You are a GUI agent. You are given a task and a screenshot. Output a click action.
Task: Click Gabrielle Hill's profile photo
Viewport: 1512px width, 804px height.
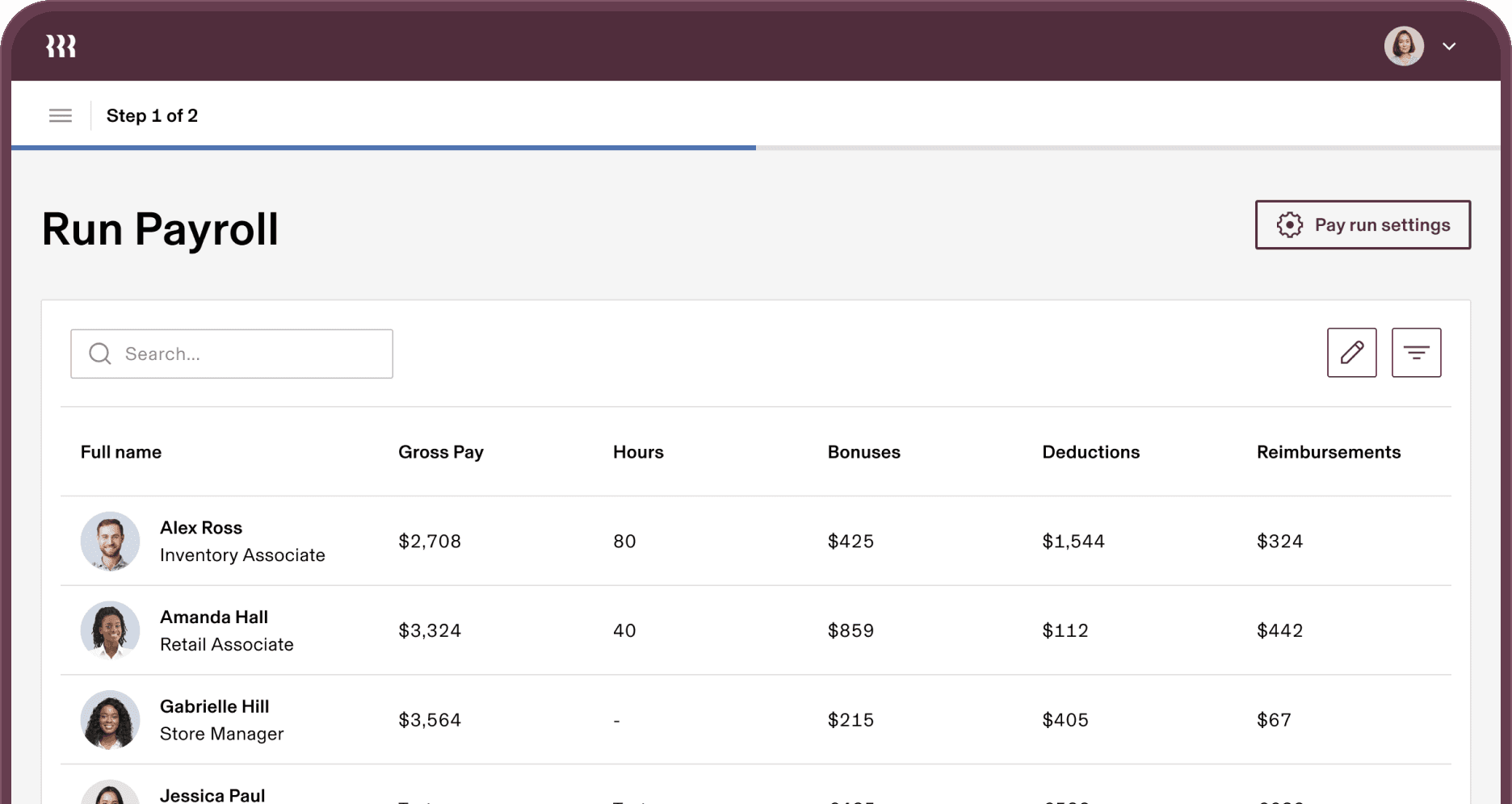(110, 720)
